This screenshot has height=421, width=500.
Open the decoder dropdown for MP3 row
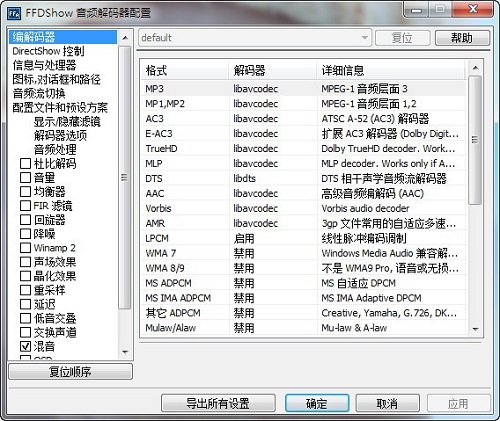256,89
